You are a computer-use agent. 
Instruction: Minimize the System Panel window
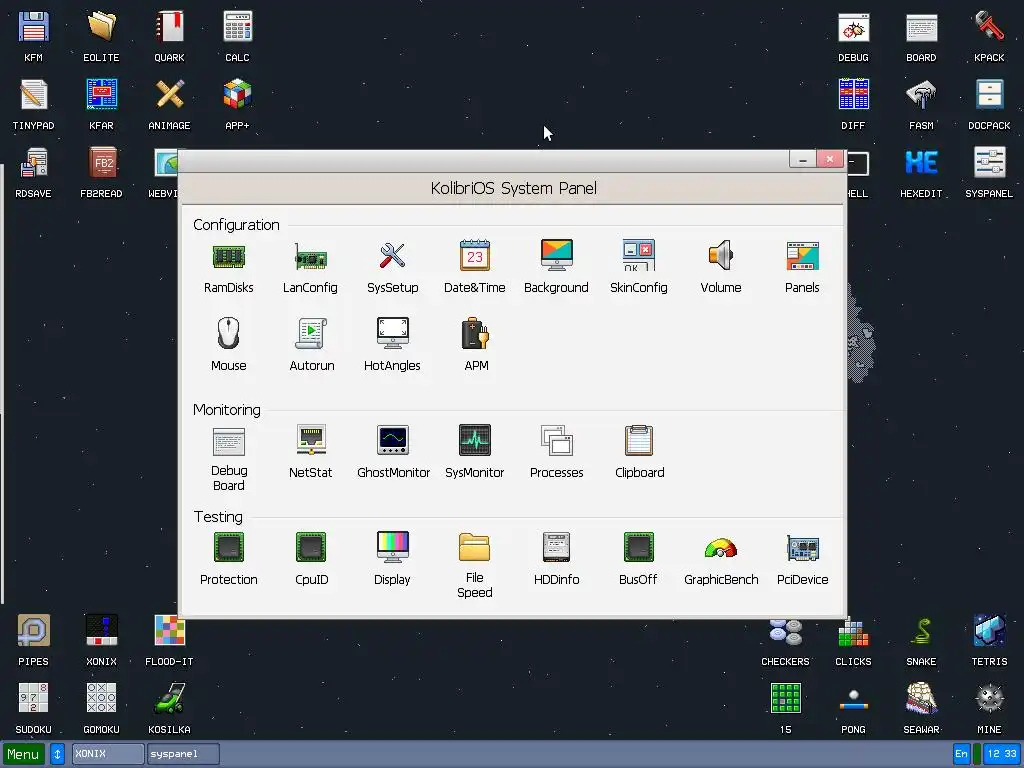pos(803,159)
